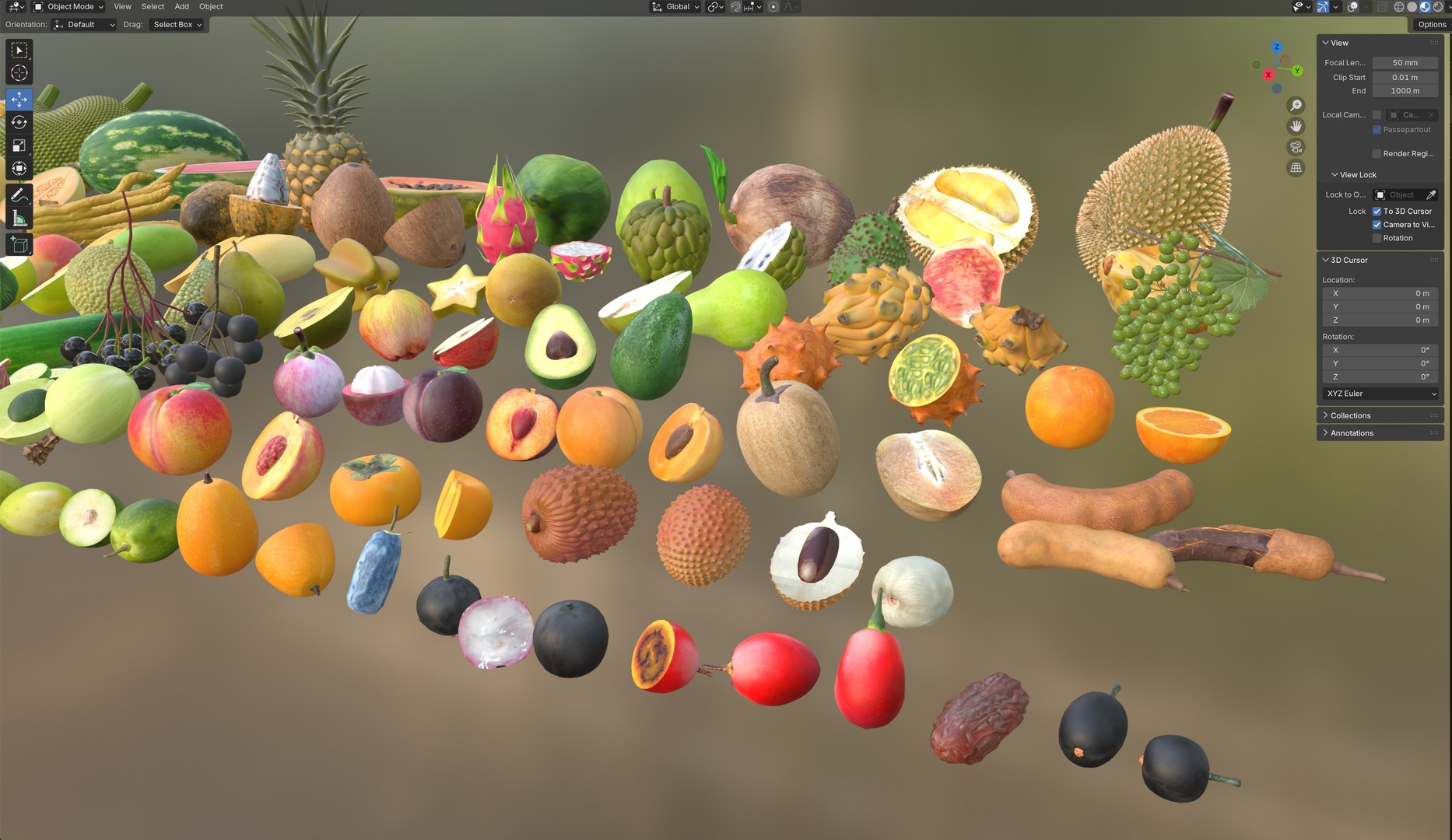Expand the Collections panel
Image resolution: width=1452 pixels, height=840 pixels.
[x=1350, y=415]
